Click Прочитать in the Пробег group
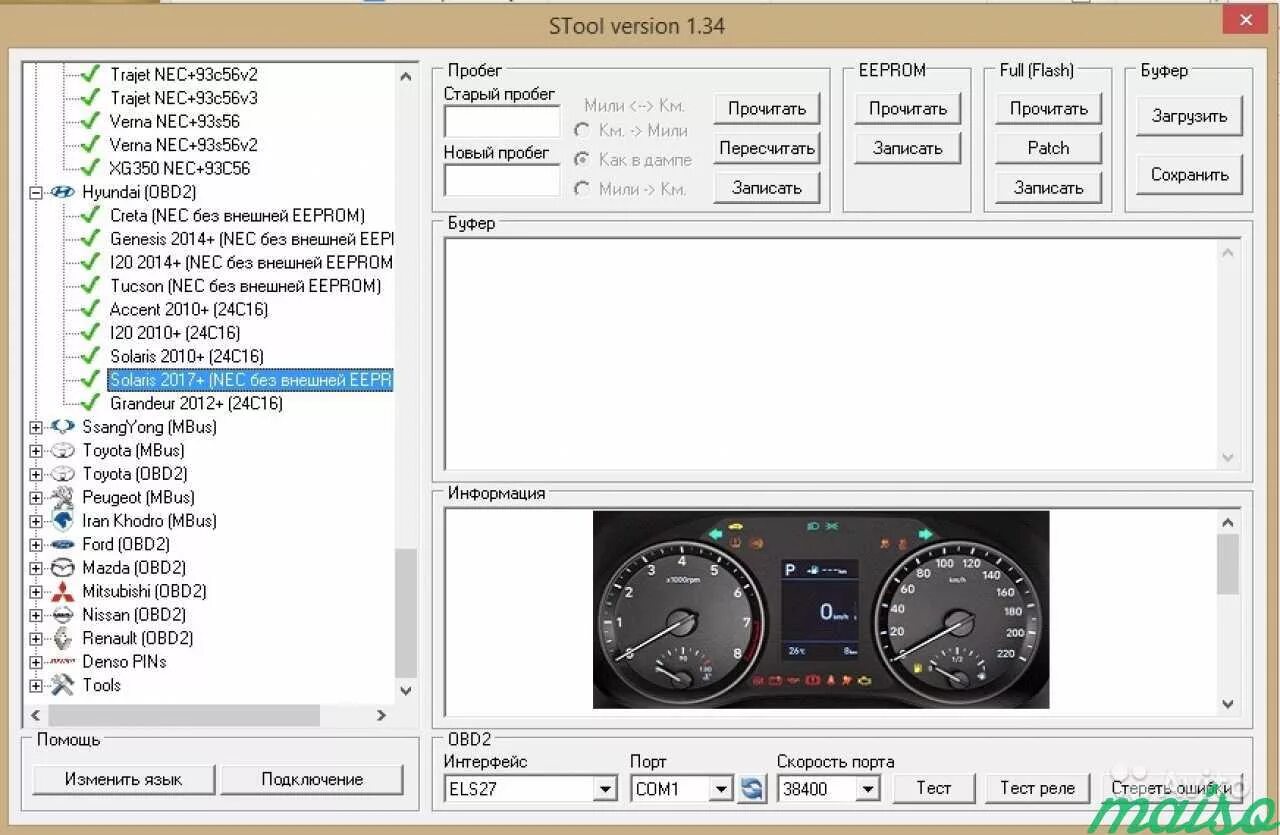 tap(767, 108)
